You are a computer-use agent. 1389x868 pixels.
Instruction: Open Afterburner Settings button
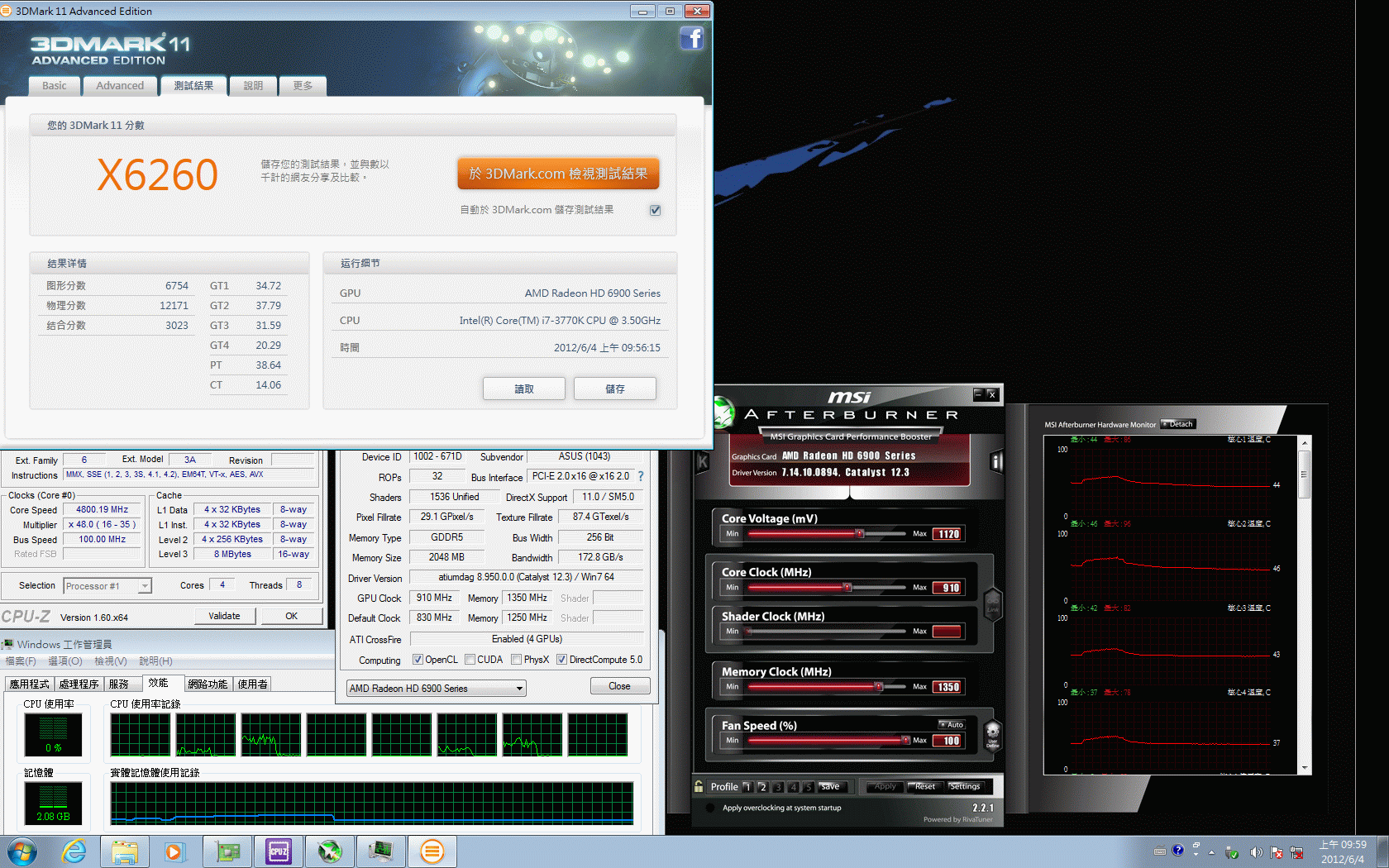coord(965,786)
